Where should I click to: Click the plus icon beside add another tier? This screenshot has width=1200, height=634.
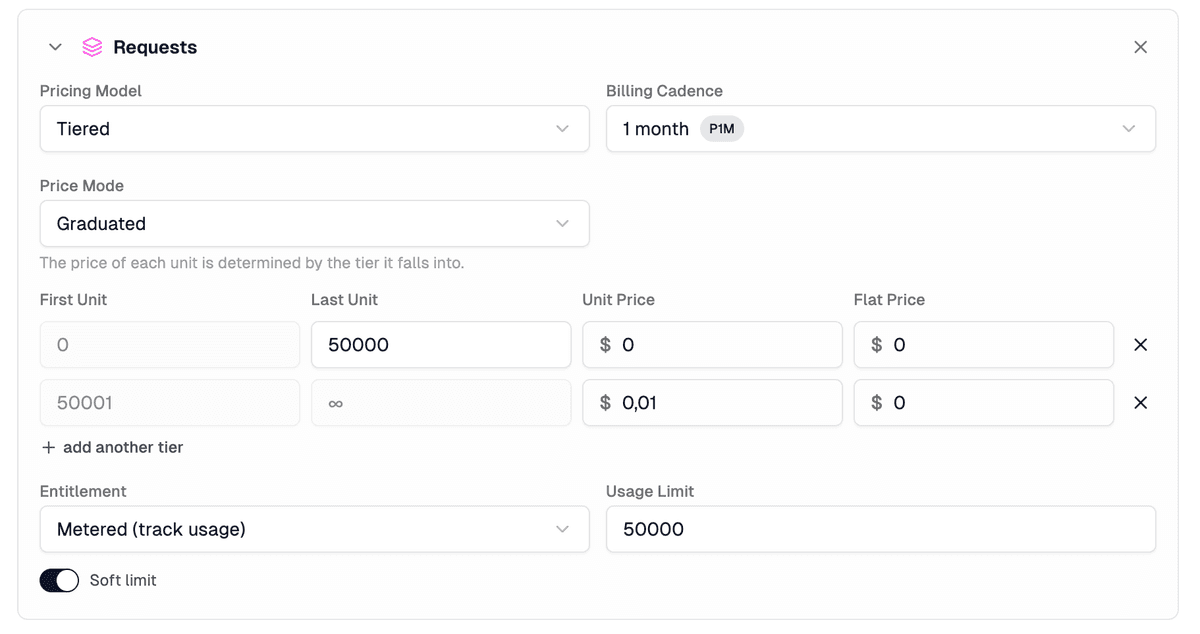[49, 447]
